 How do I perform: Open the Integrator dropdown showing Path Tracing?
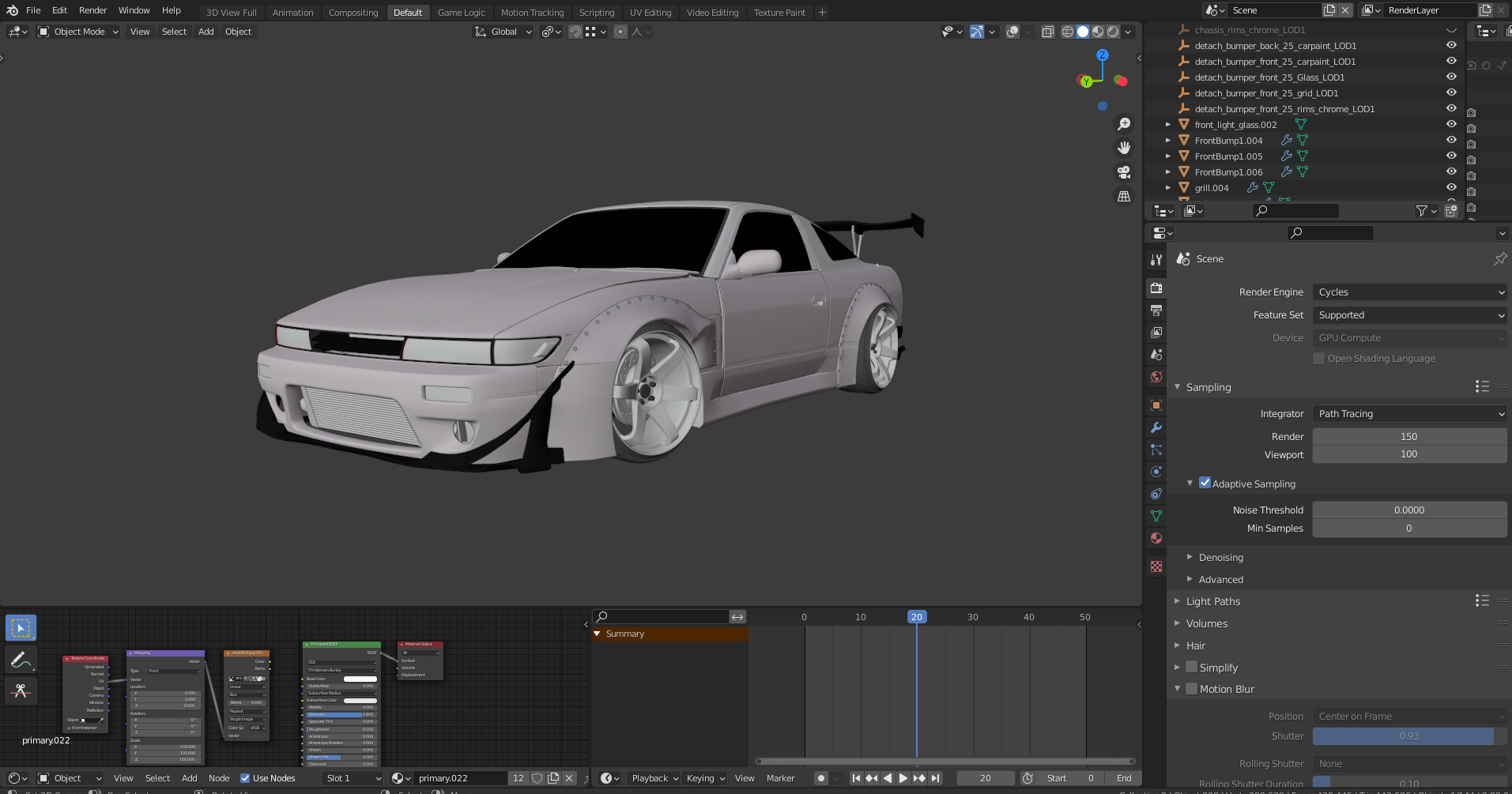tap(1409, 414)
